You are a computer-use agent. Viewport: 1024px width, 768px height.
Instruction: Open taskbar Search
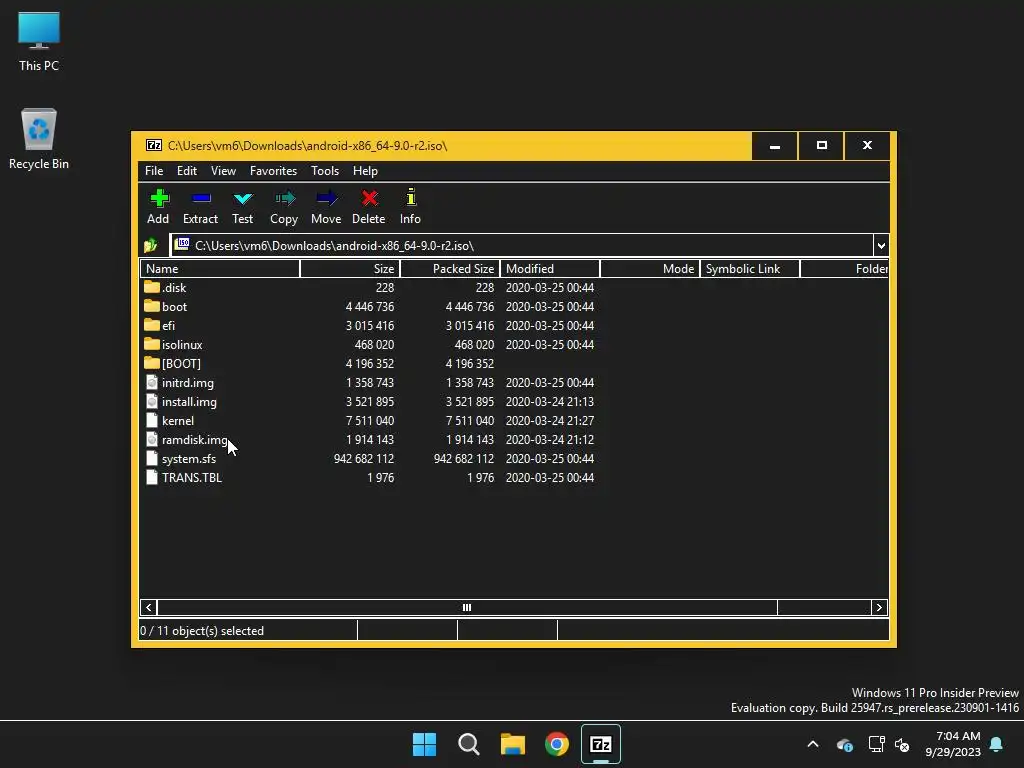tap(469, 744)
